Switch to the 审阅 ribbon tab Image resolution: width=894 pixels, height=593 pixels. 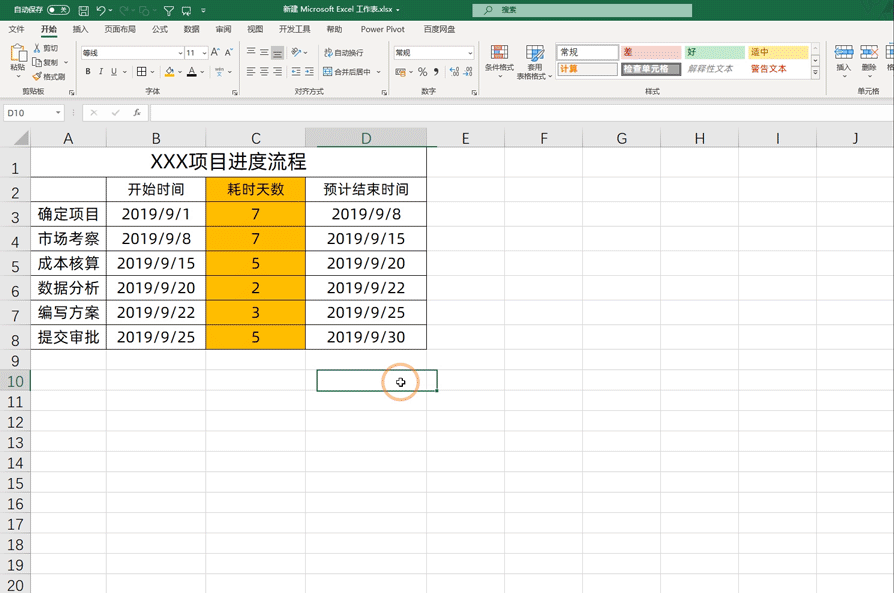[x=224, y=29]
